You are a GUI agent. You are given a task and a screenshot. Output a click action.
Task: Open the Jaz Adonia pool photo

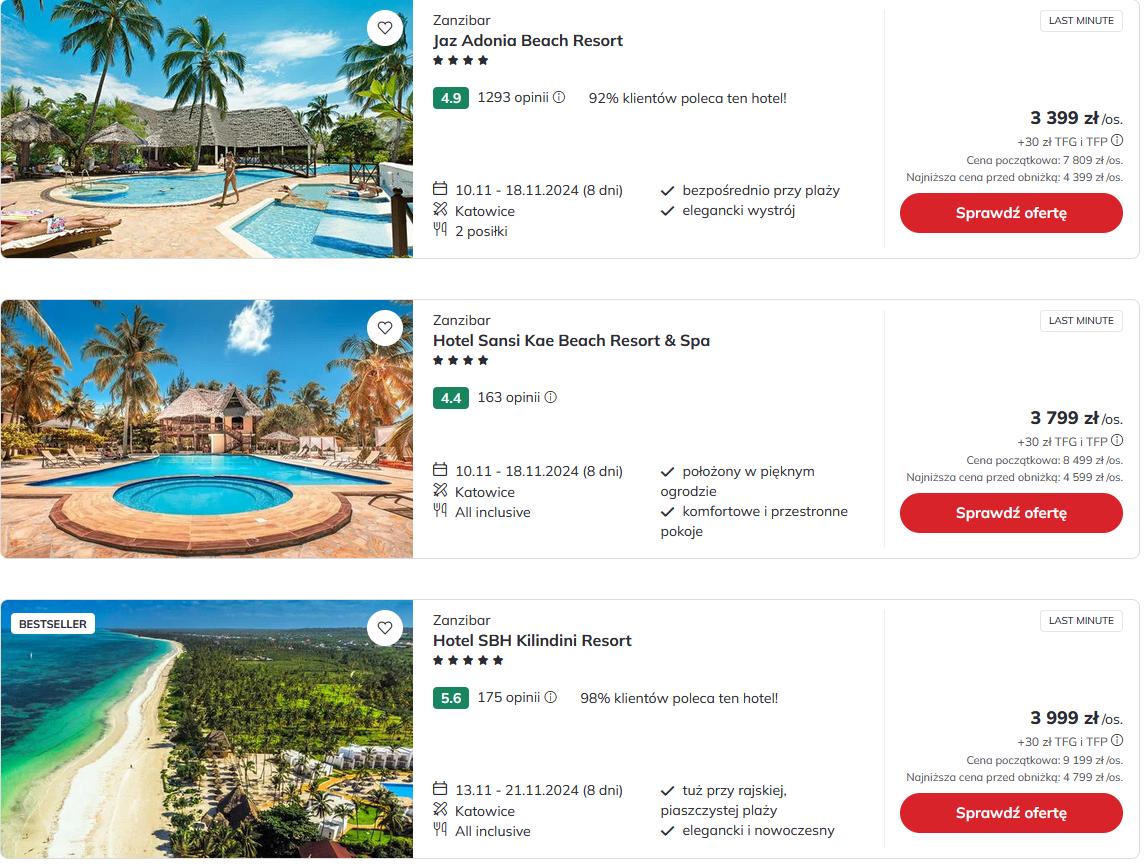(207, 129)
